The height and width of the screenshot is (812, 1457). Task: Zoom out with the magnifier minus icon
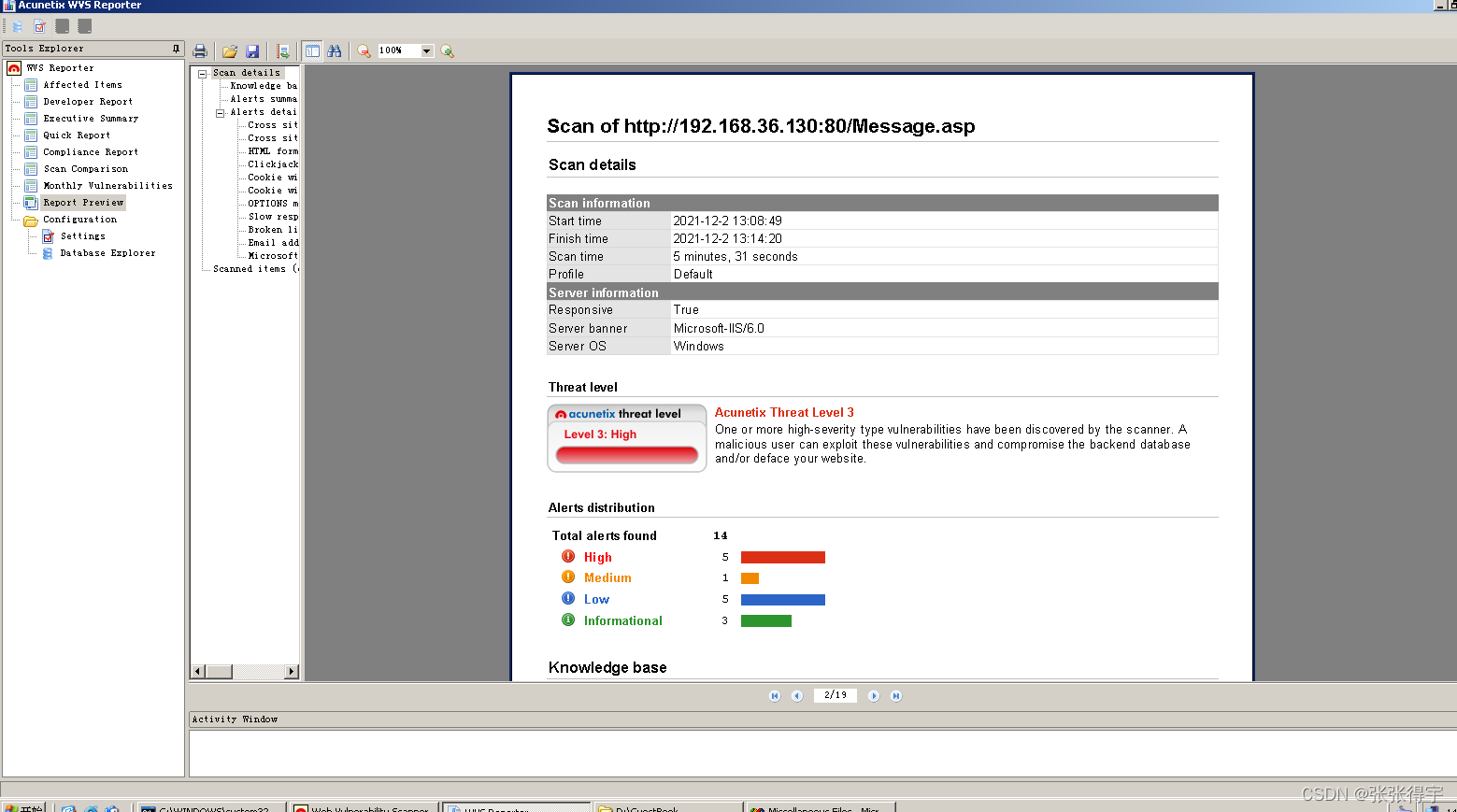point(364,51)
